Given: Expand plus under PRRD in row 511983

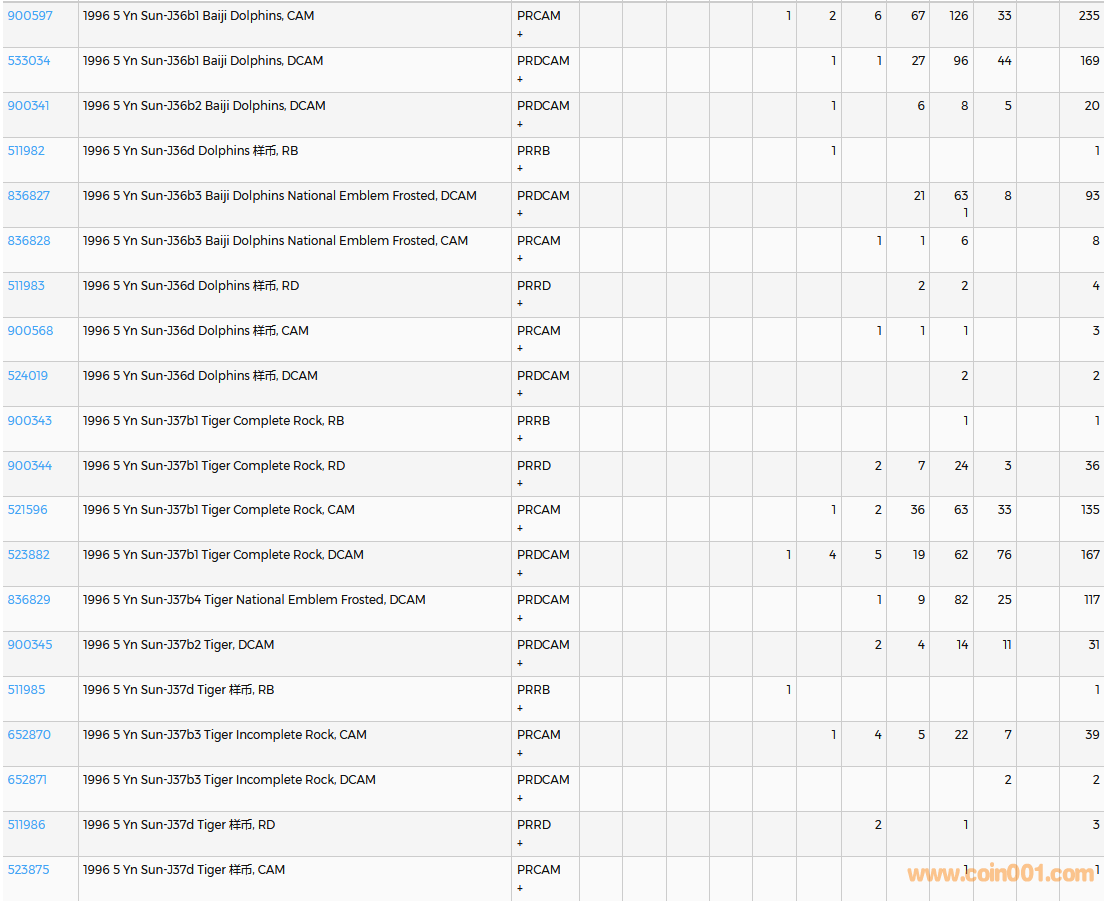Looking at the screenshot, I should [520, 304].
